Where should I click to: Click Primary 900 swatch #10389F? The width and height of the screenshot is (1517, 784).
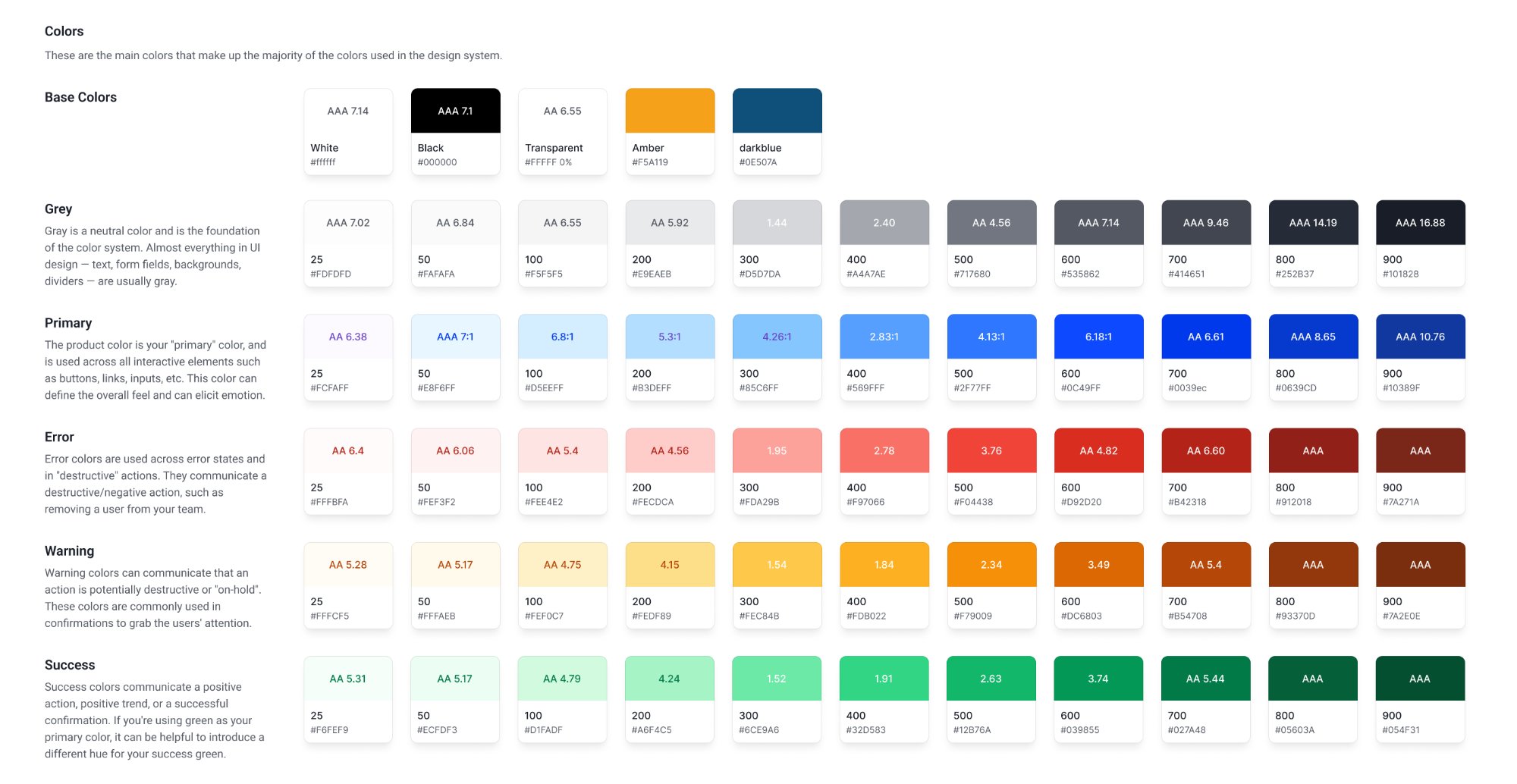(1420, 337)
